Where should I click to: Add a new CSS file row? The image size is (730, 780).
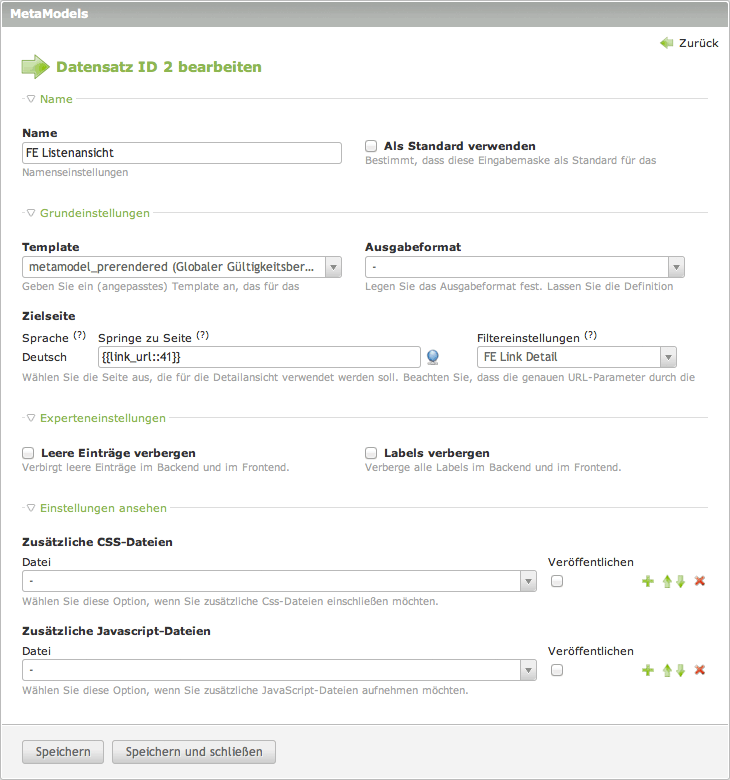click(x=647, y=581)
